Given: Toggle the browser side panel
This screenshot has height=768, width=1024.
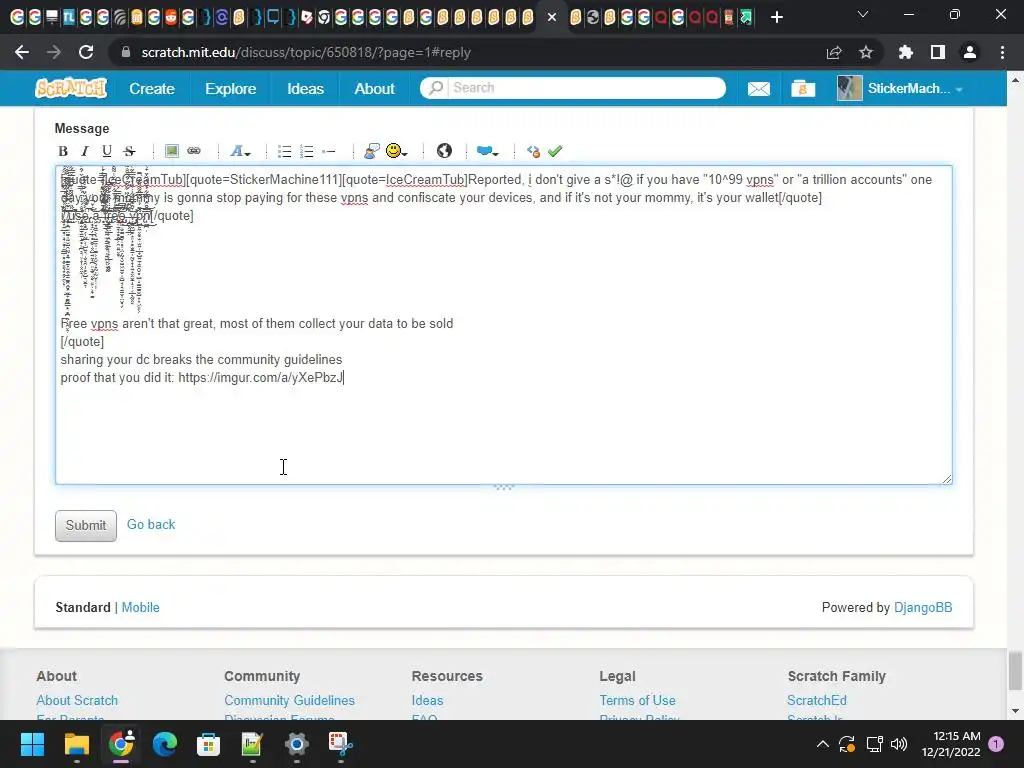Looking at the screenshot, I should 938,52.
